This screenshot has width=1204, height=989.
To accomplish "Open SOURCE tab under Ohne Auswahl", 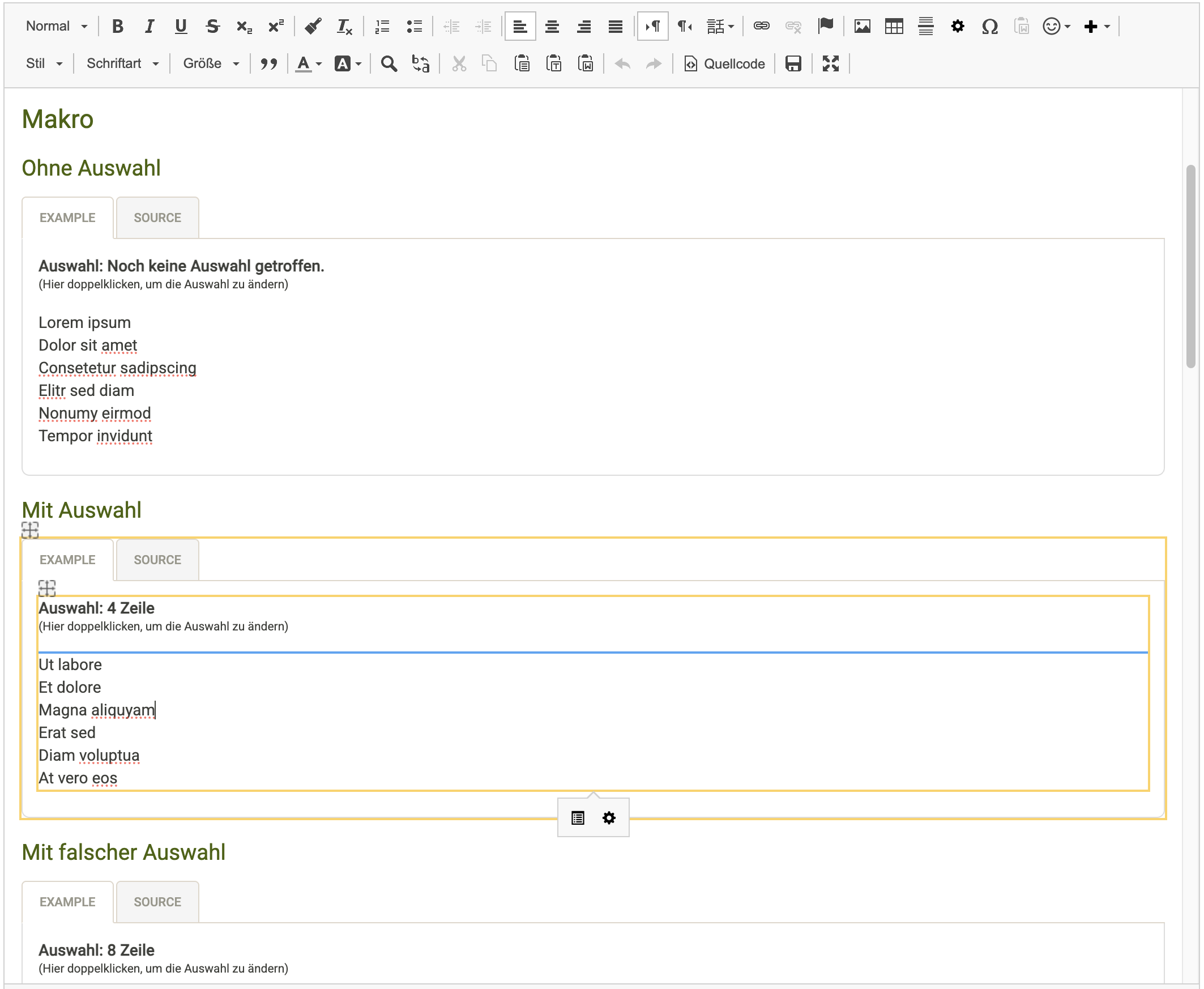I will pyautogui.click(x=157, y=218).
